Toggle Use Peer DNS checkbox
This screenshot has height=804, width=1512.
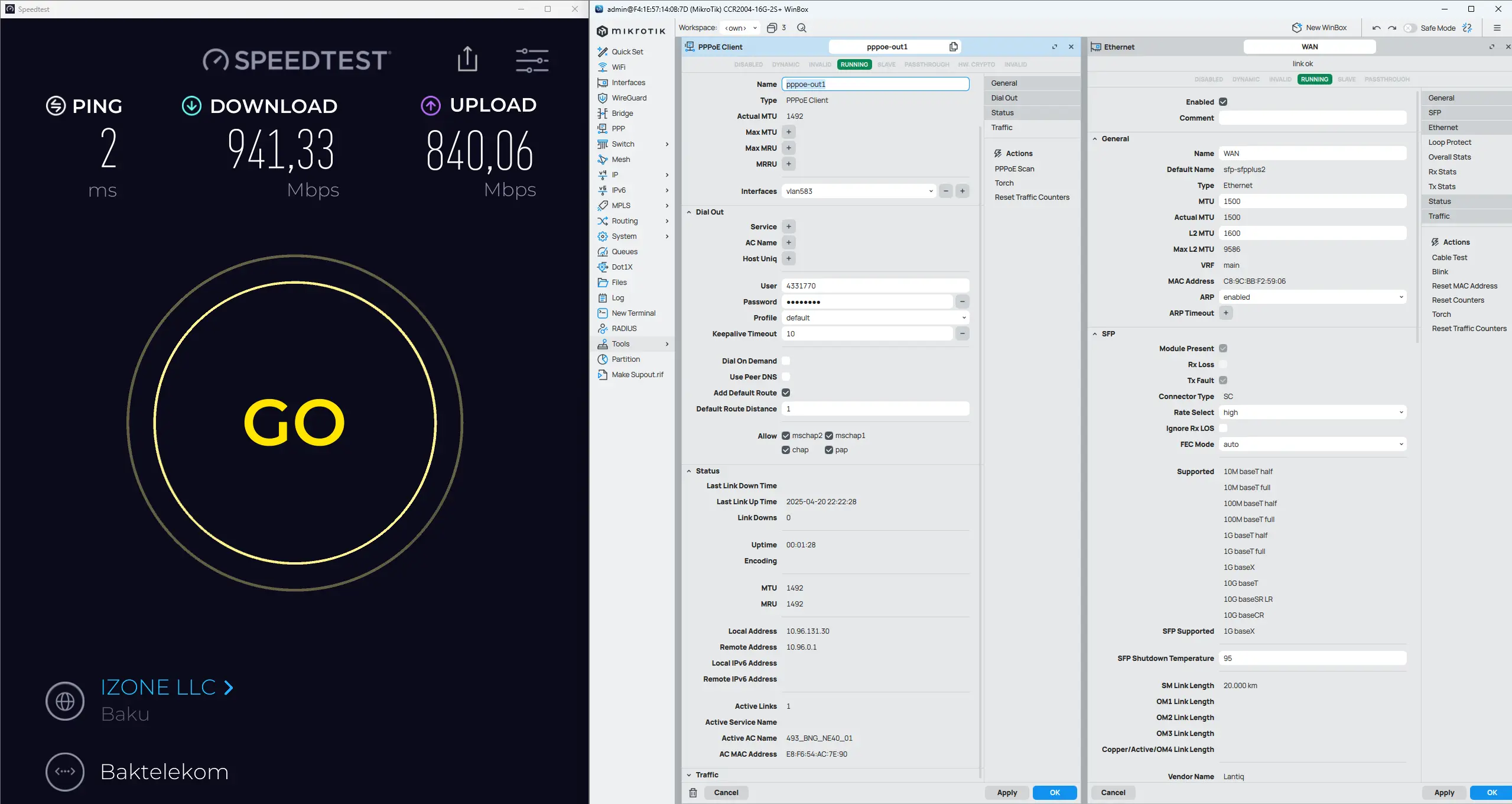[786, 377]
